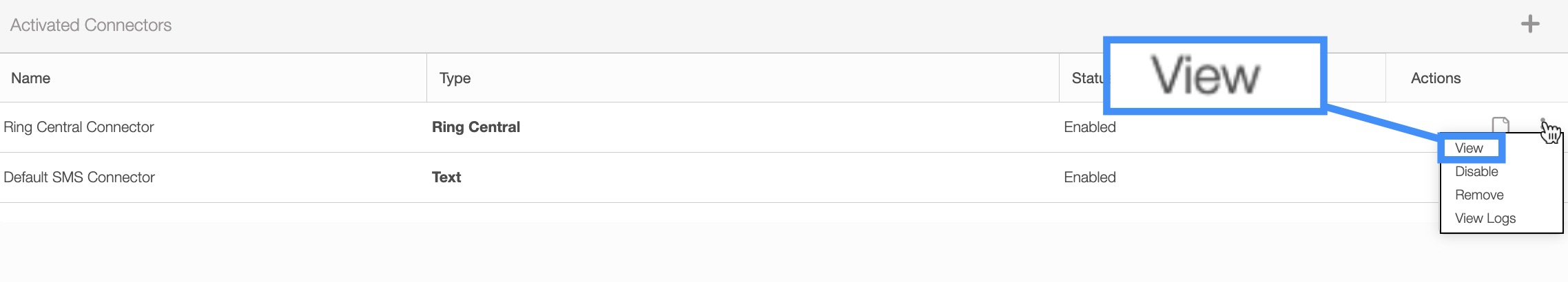Click the Actions column header
Image resolution: width=1568 pixels, height=282 pixels.
point(1436,78)
